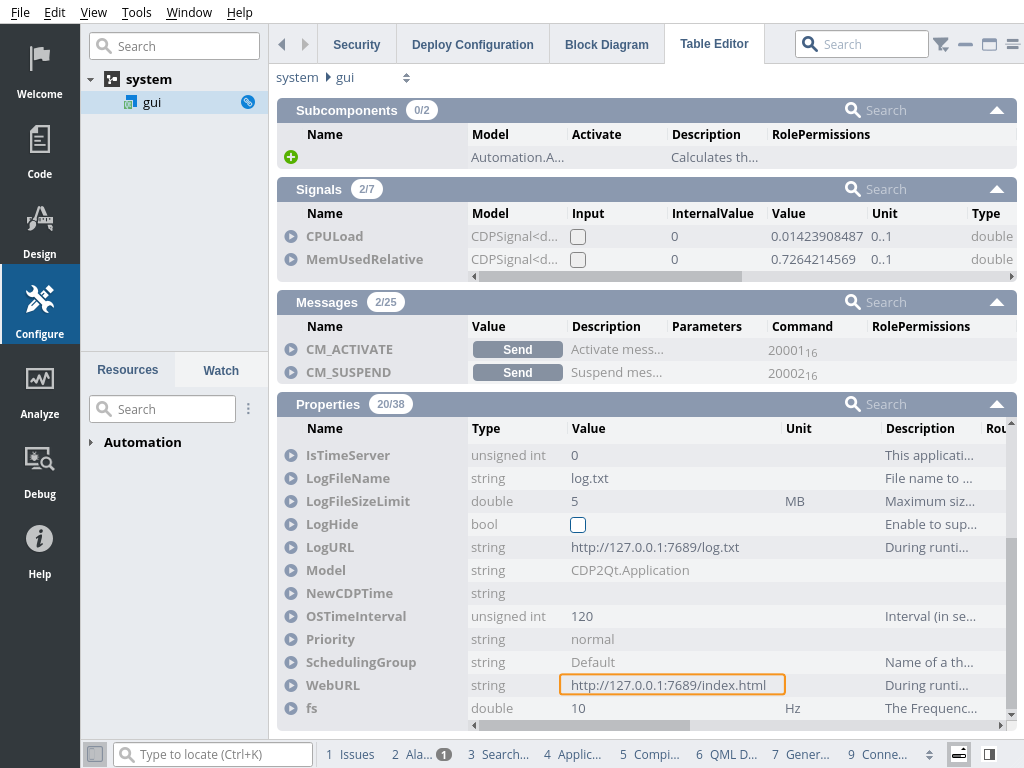
Task: Open the Help mode in sidebar
Action: (x=40, y=550)
